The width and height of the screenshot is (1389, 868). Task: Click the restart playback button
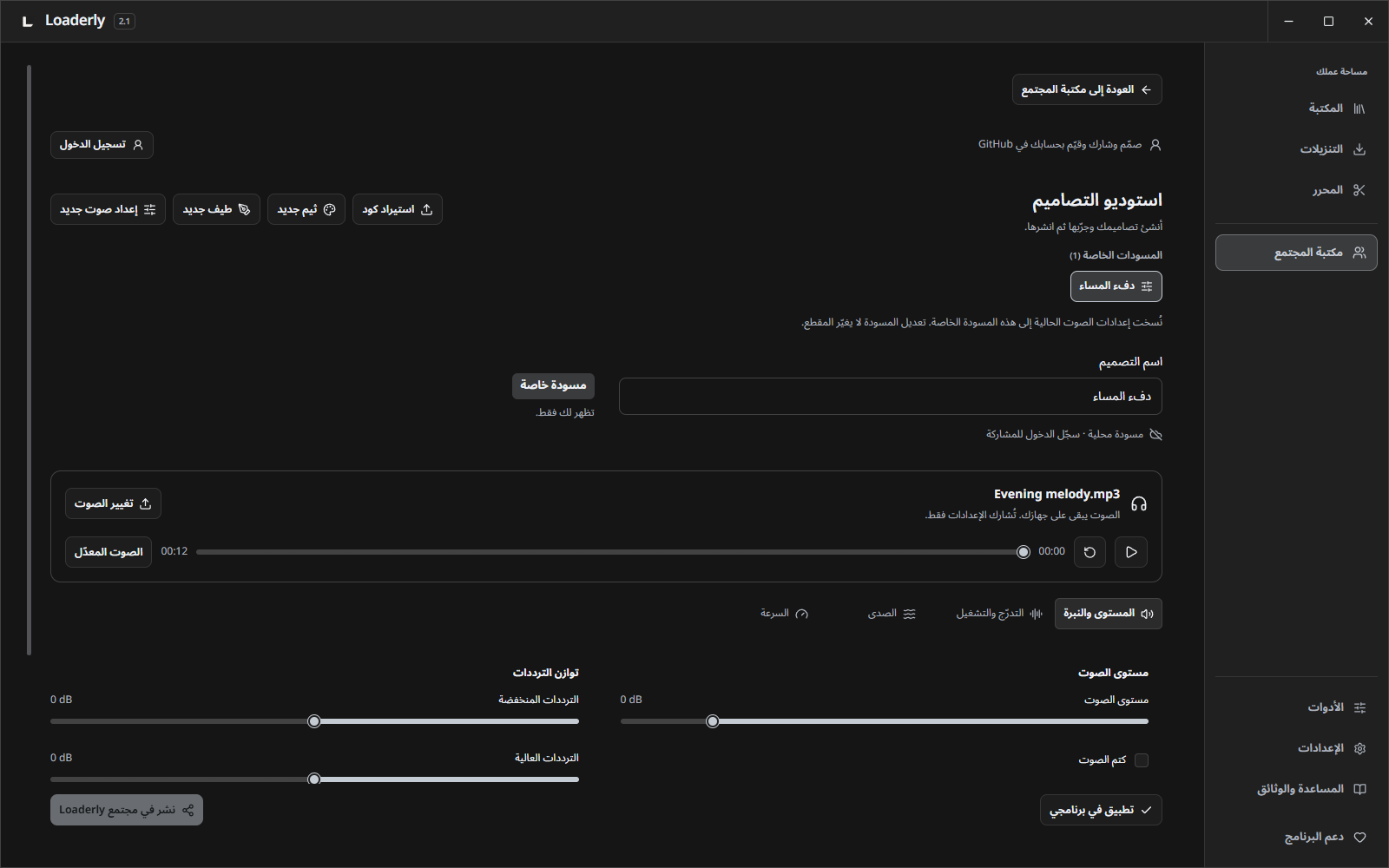[x=1089, y=552]
